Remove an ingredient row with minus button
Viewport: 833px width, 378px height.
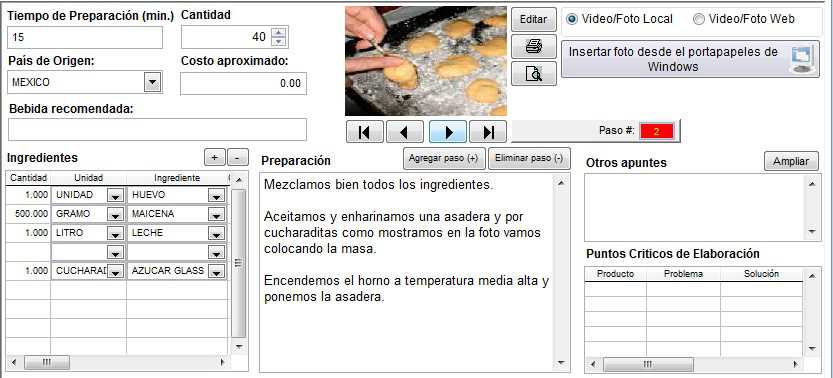(238, 158)
